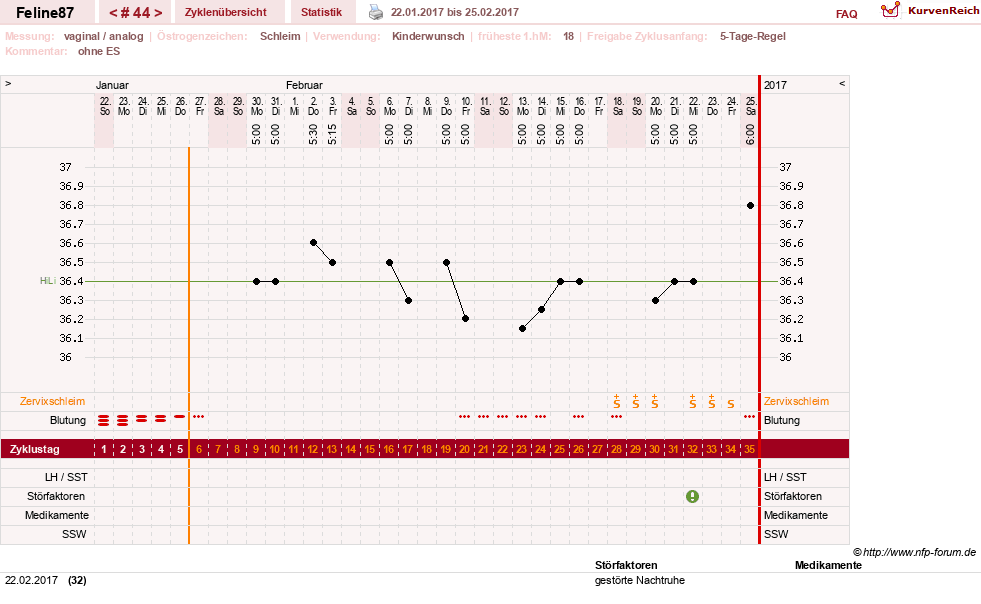Click the 'Kinderwunsch' Verwendung value
Viewport: 981px width, 604px height.
(x=428, y=36)
